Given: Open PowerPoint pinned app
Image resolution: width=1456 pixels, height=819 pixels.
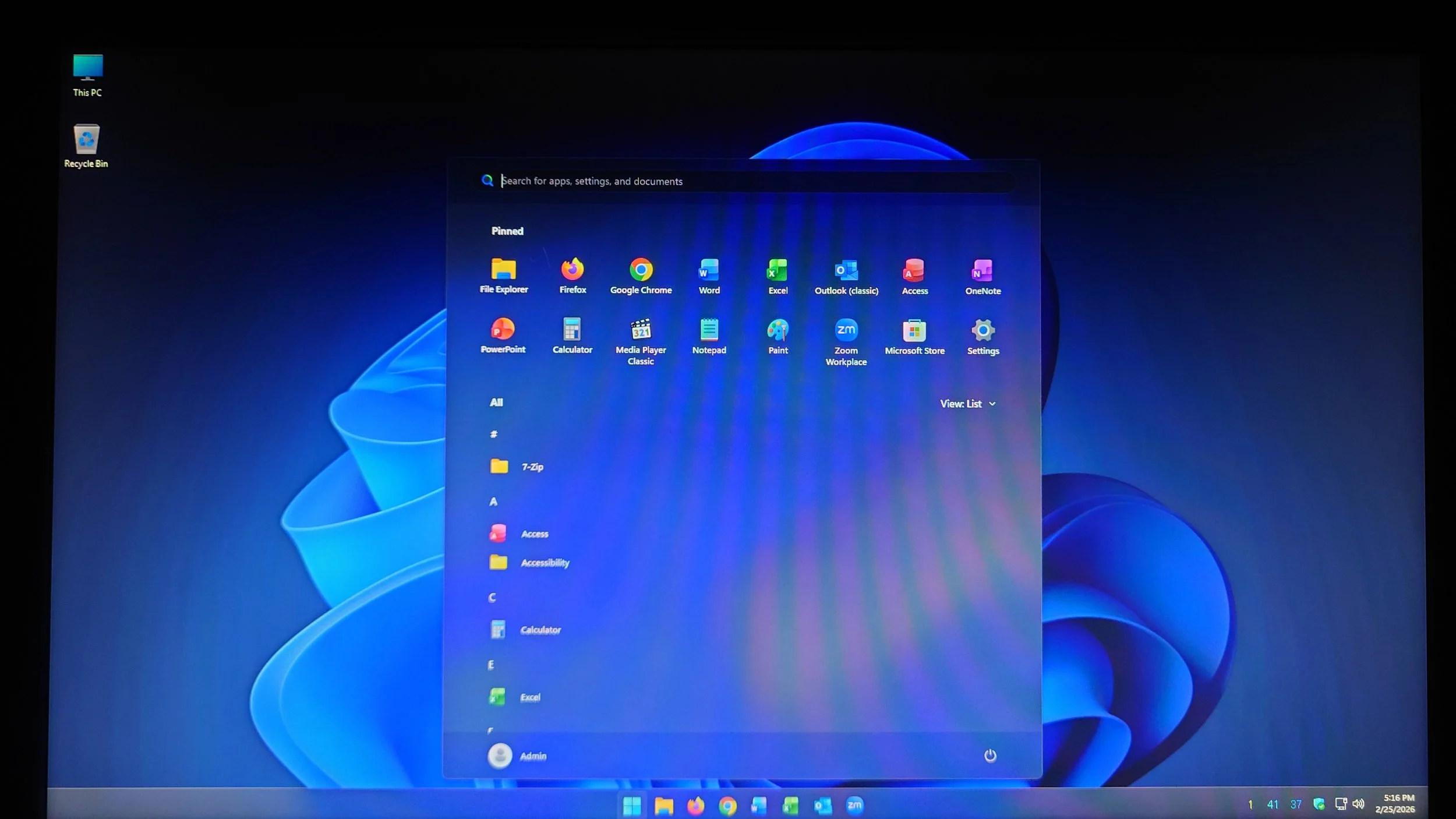Looking at the screenshot, I should pos(503,331).
